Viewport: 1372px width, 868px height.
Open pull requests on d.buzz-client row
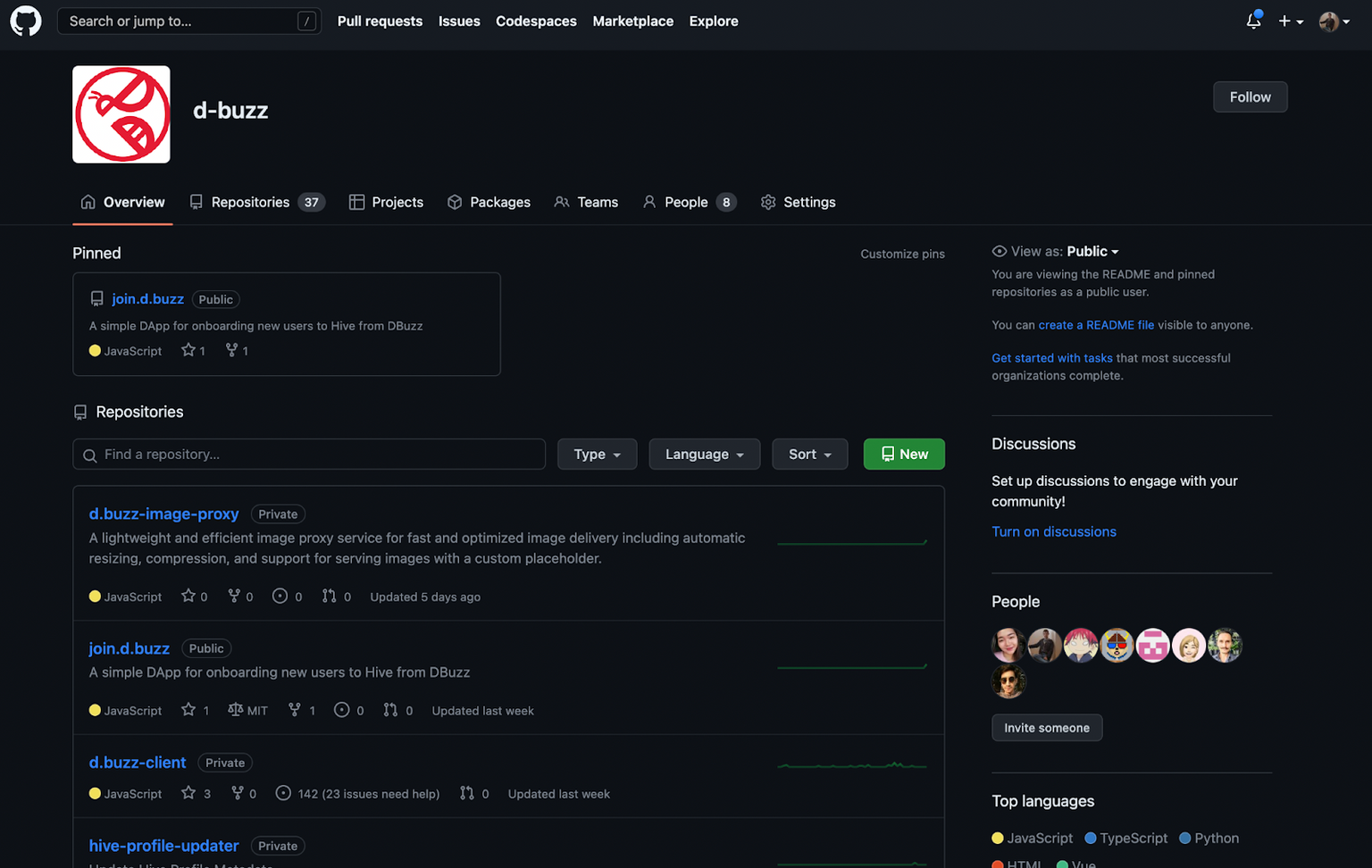(x=475, y=794)
